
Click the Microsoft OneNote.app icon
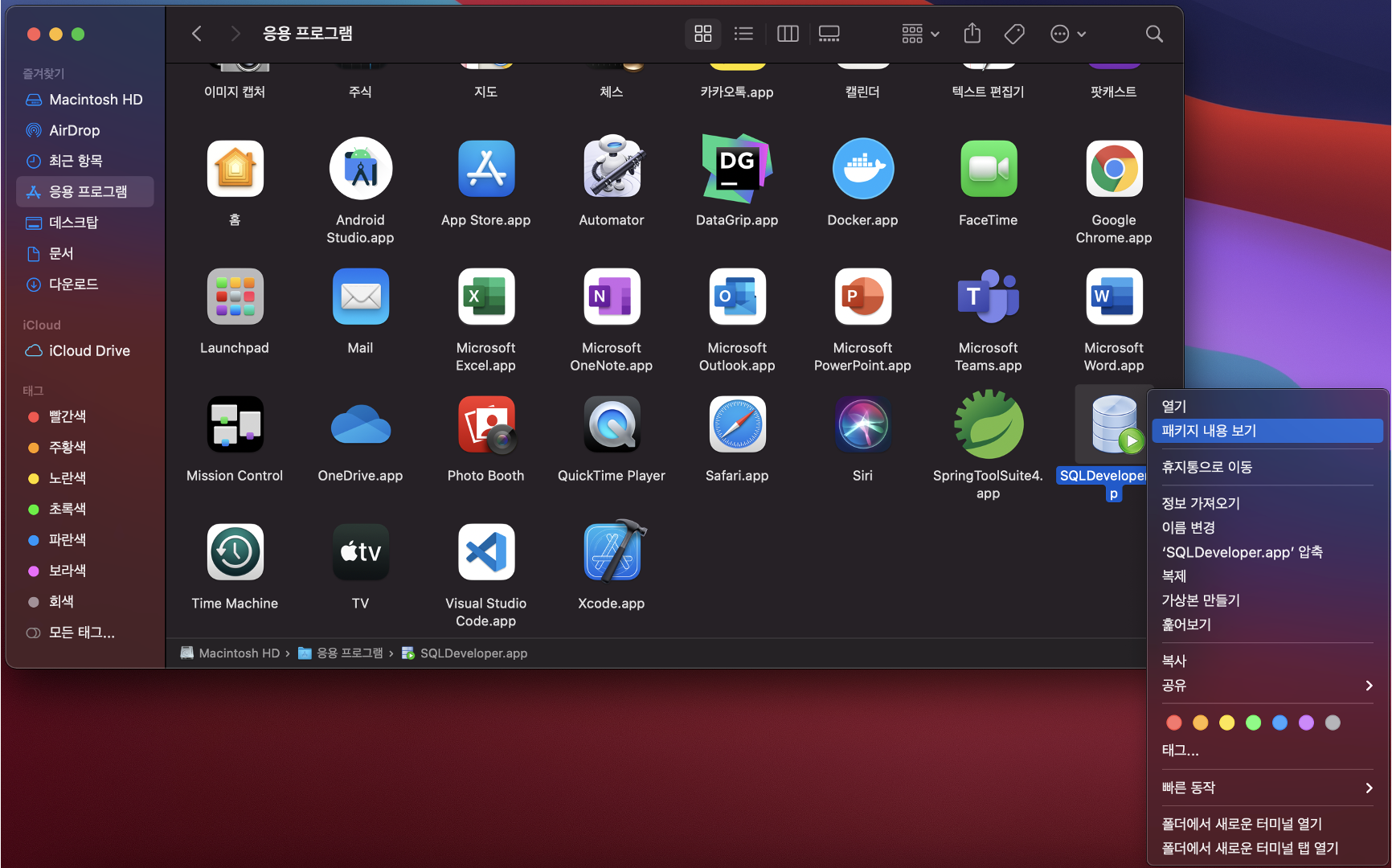coord(612,297)
